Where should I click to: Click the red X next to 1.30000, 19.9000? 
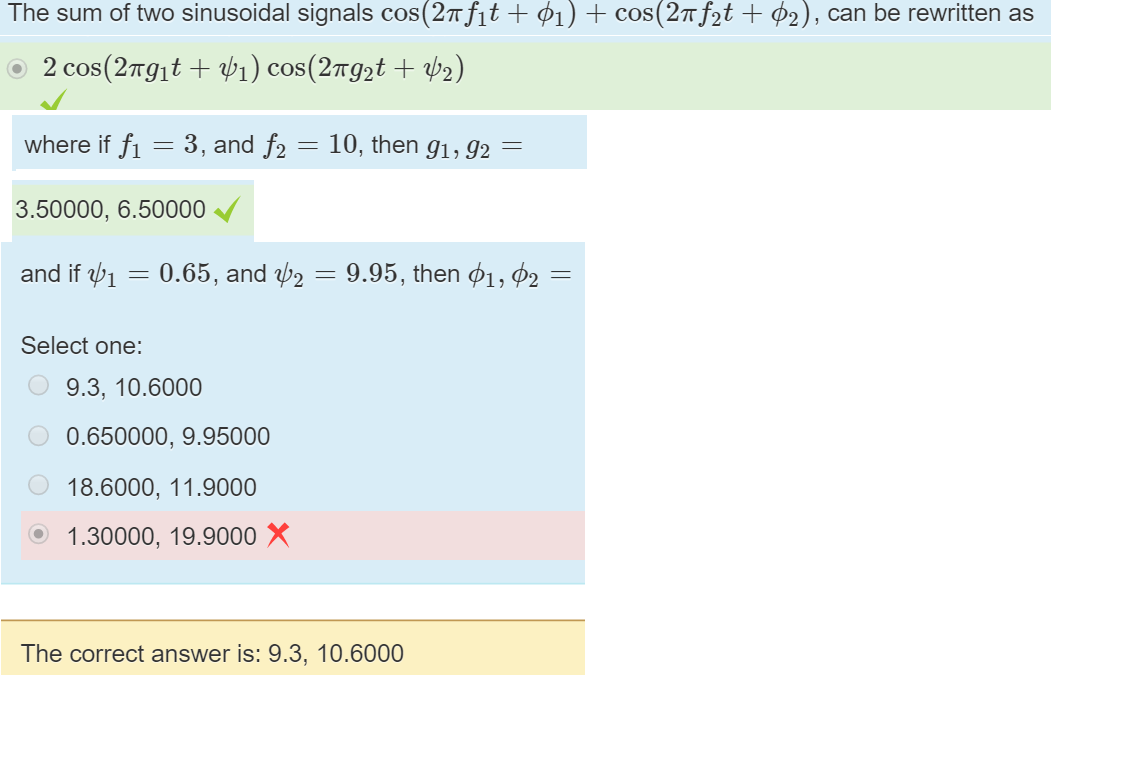[277, 536]
